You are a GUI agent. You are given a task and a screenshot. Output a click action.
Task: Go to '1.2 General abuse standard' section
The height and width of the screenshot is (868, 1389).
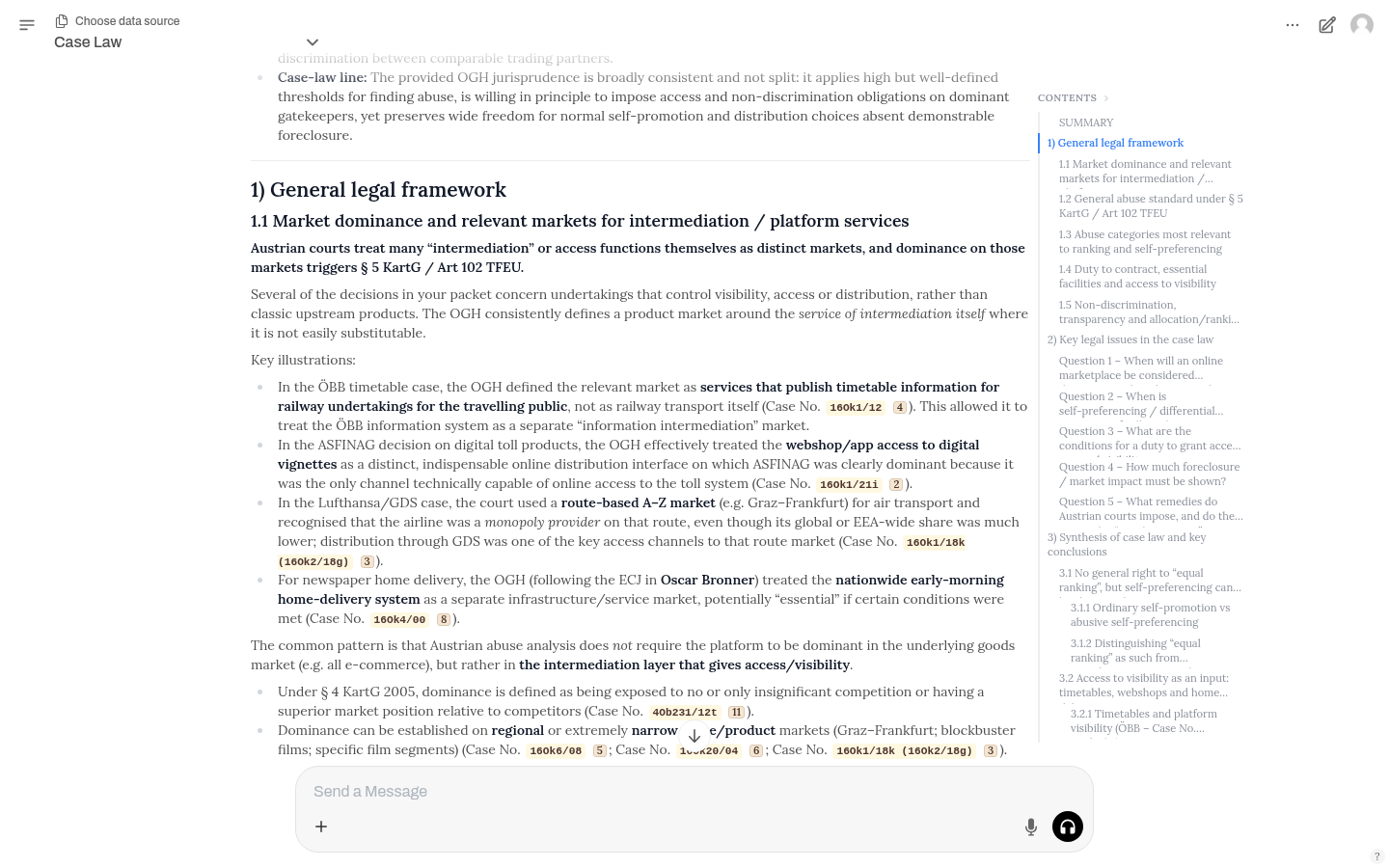(1150, 206)
